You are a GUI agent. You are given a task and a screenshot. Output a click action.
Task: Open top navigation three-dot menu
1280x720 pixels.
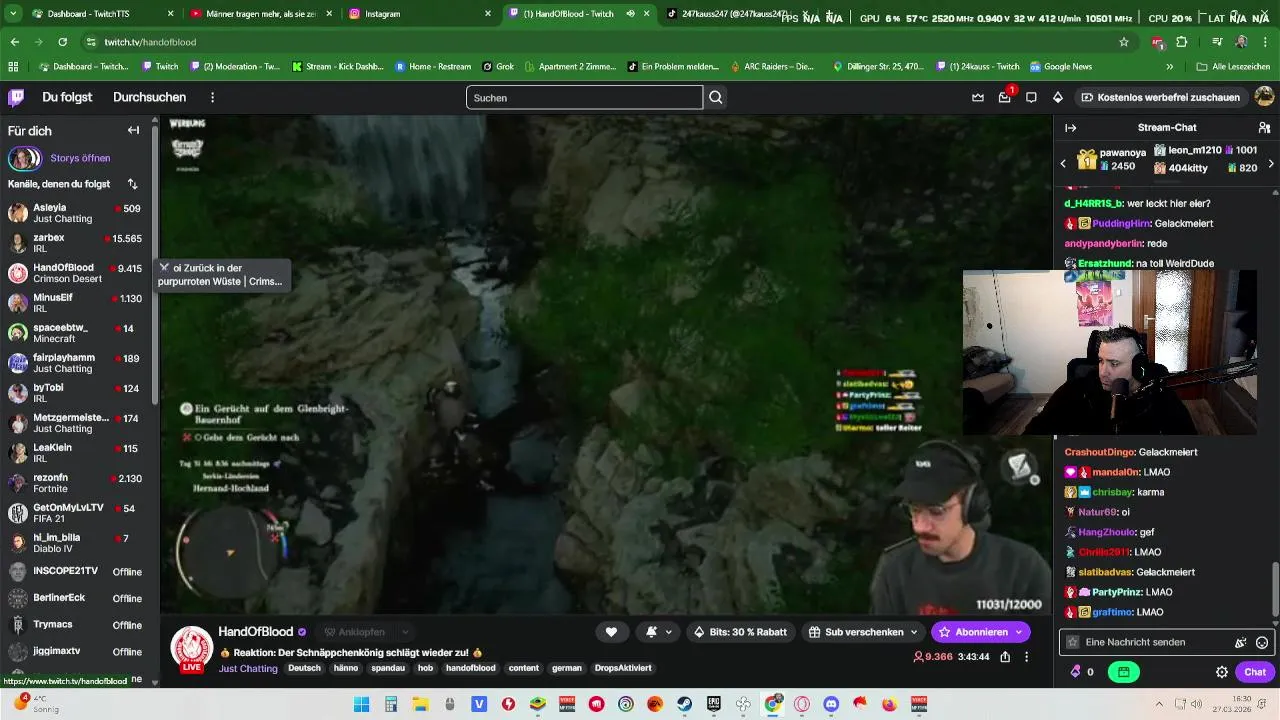tap(212, 97)
